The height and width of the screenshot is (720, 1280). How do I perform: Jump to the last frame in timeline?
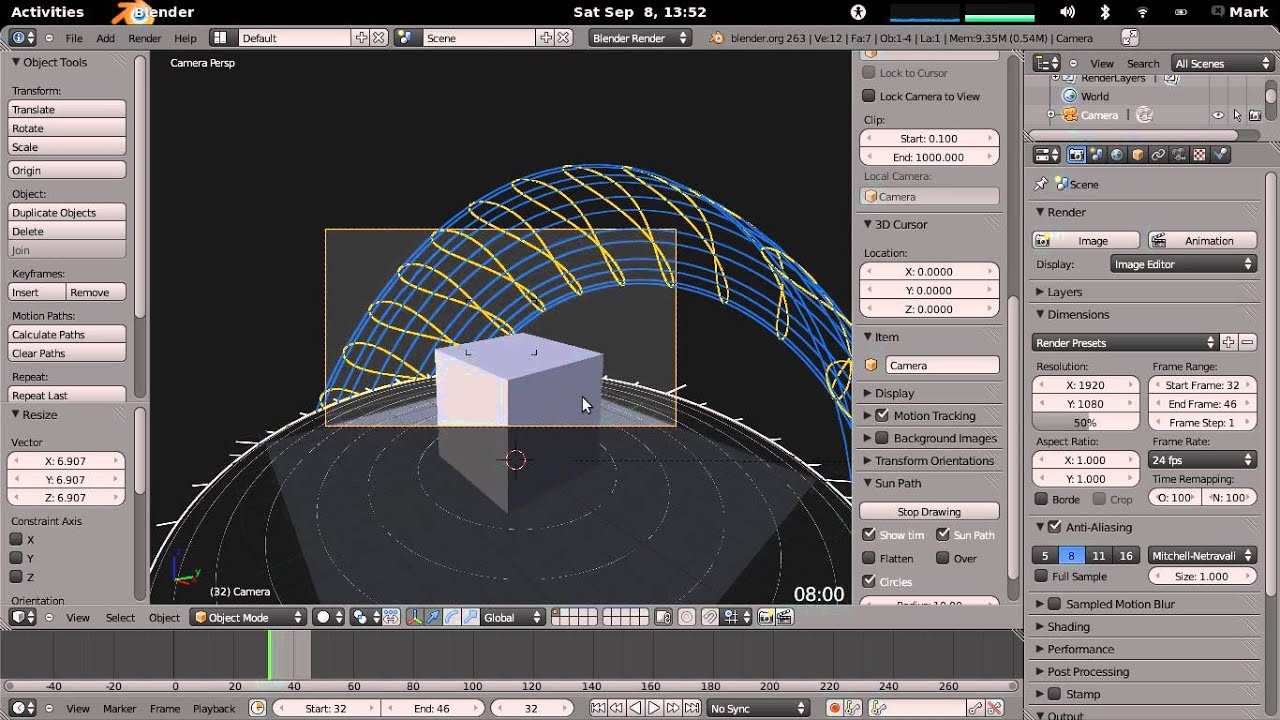point(690,708)
